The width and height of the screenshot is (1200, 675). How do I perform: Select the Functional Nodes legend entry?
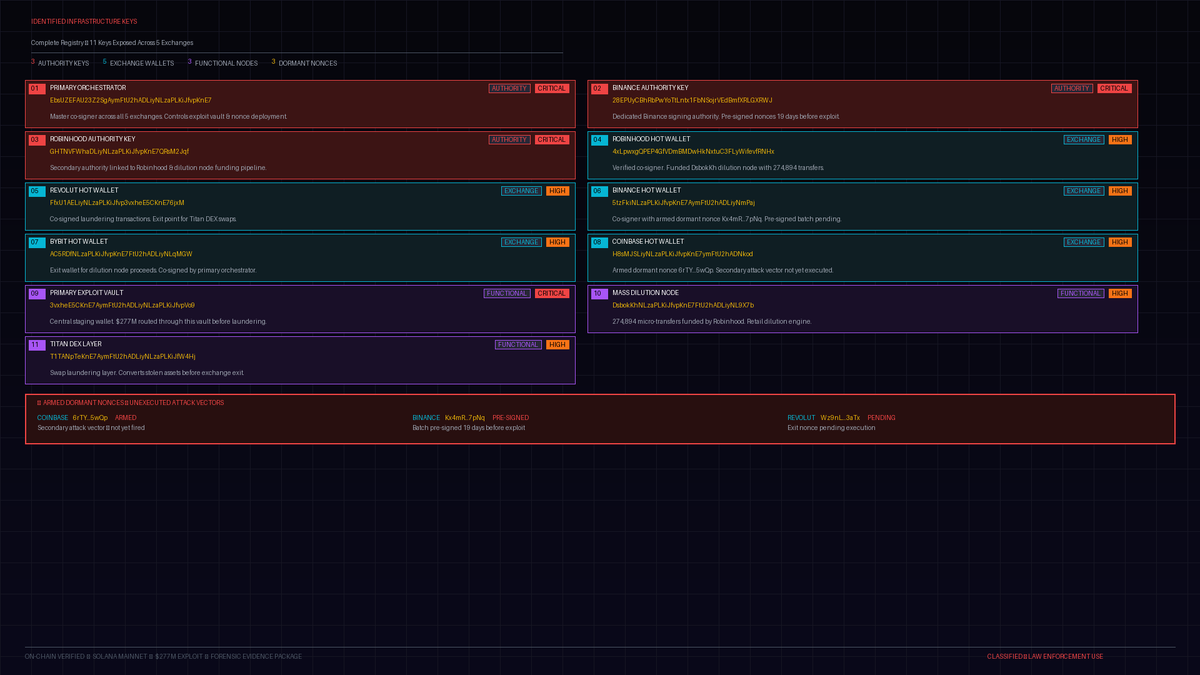tap(222, 63)
